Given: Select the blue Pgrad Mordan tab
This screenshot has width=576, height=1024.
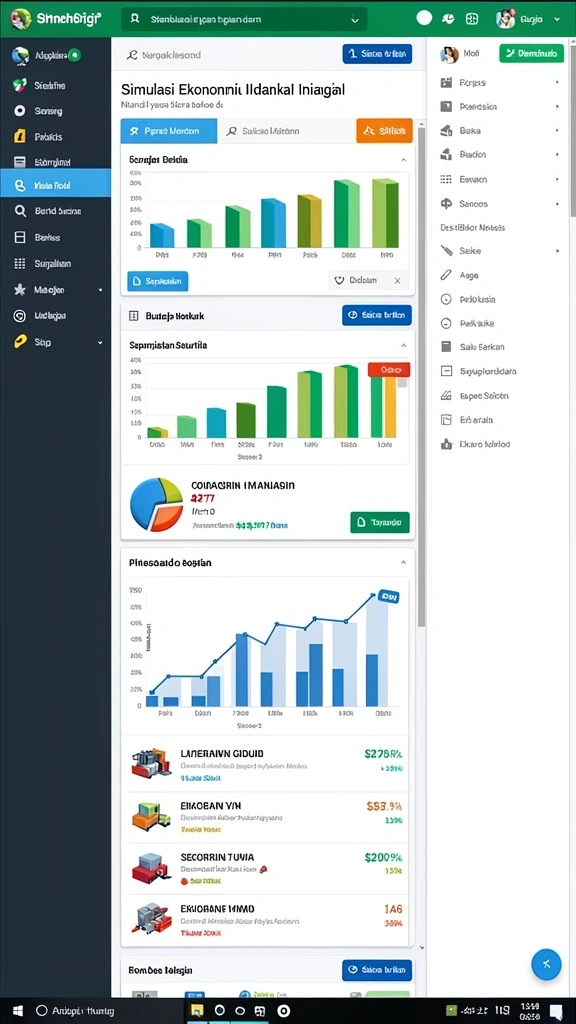Looking at the screenshot, I should tap(169, 131).
